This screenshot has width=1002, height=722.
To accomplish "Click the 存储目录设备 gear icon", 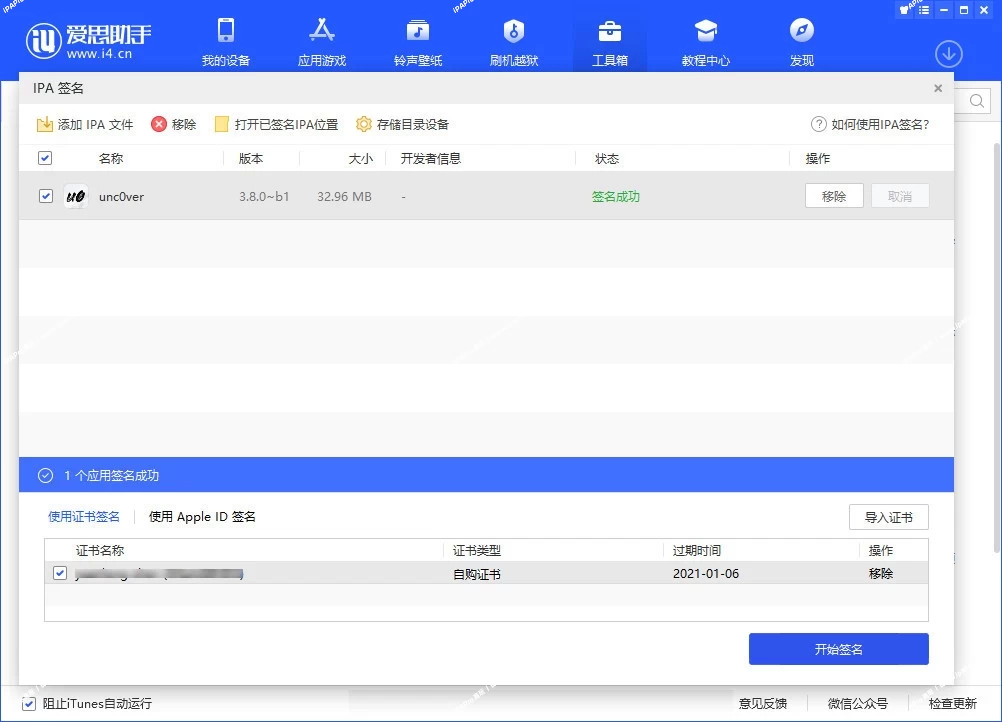I will (364, 124).
